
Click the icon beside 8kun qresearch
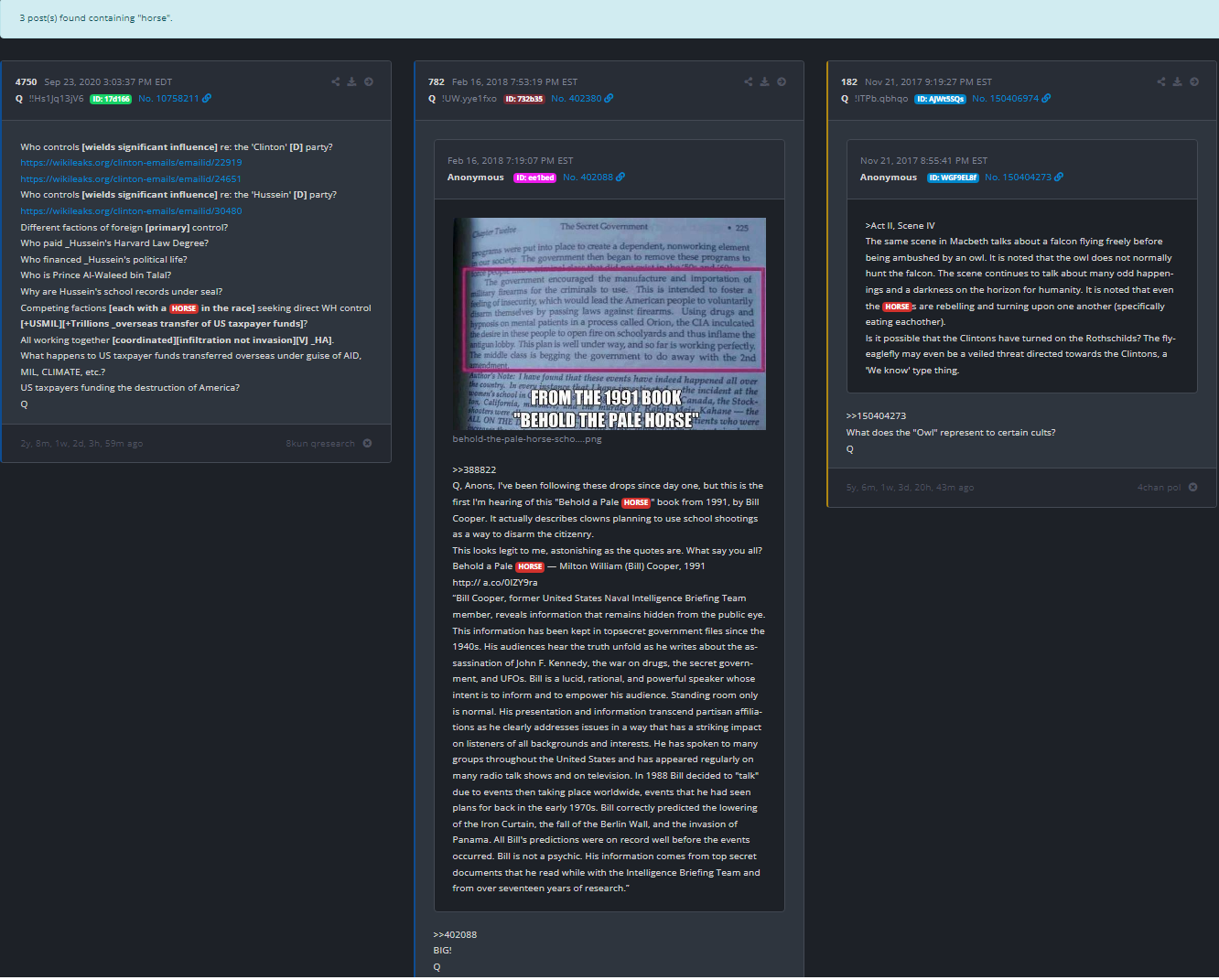pos(368,444)
